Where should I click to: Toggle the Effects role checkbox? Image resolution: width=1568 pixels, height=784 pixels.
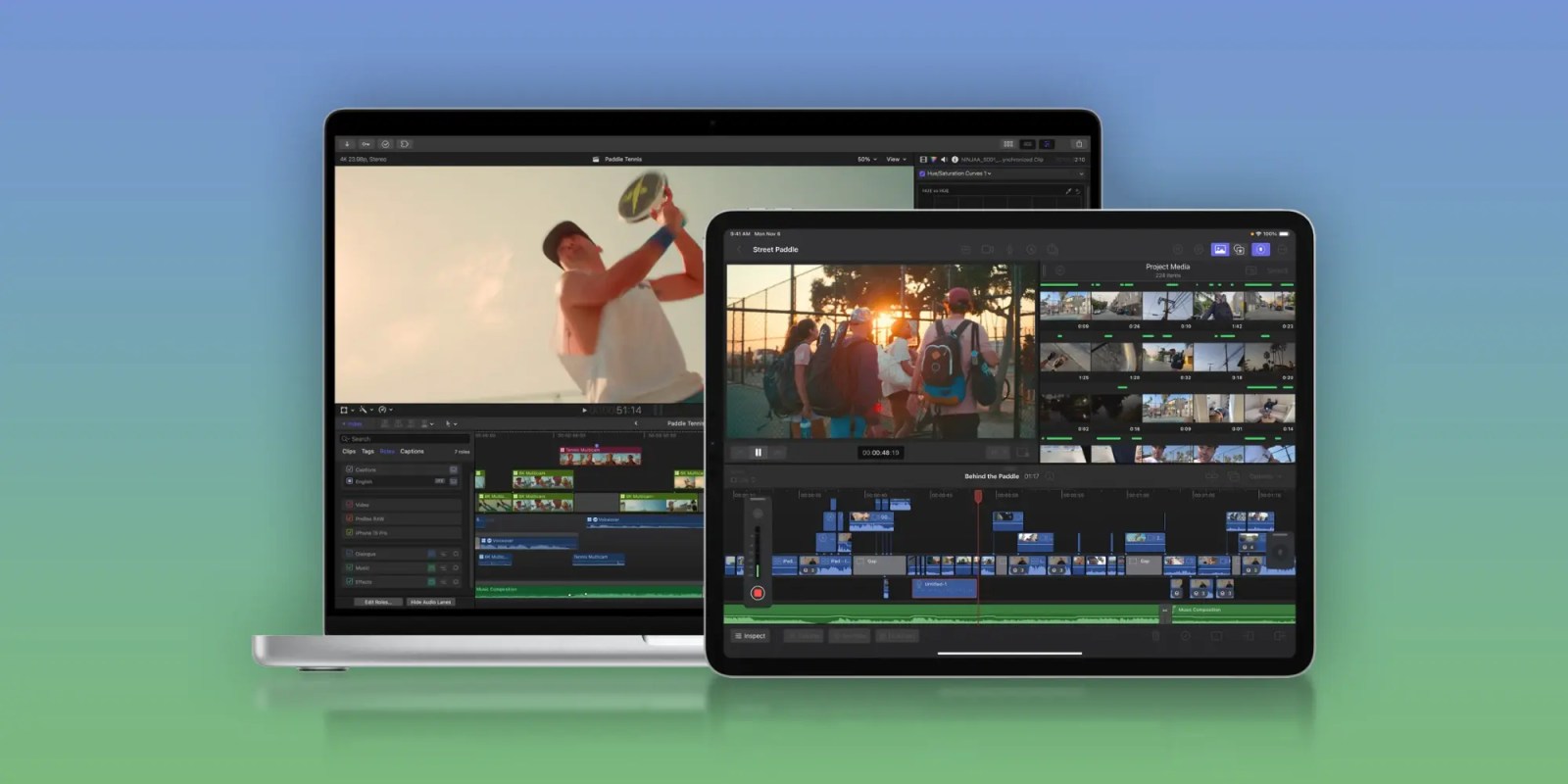coord(349,581)
